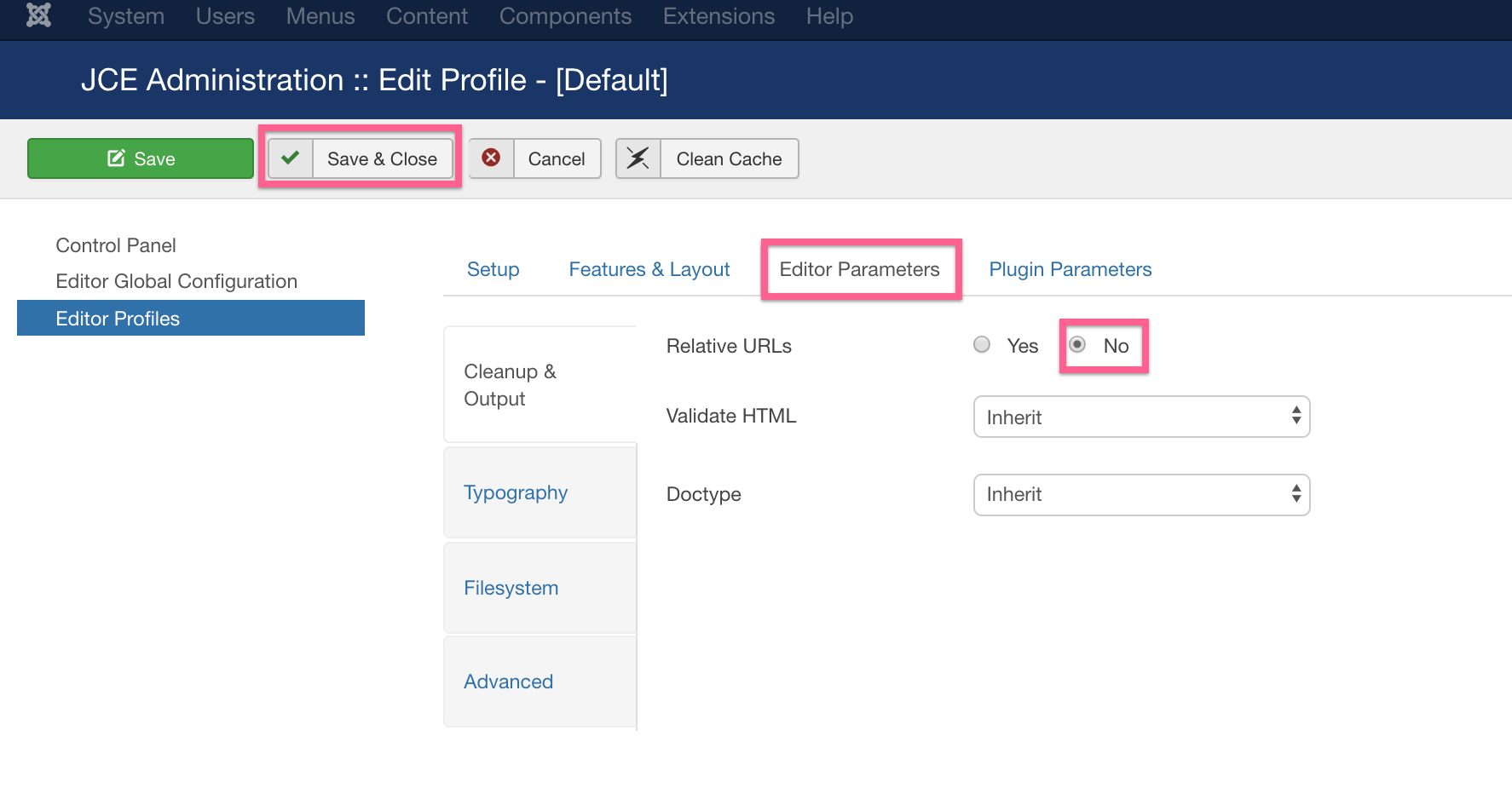Click the red cancel X icon
1512x794 pixels.
[491, 158]
